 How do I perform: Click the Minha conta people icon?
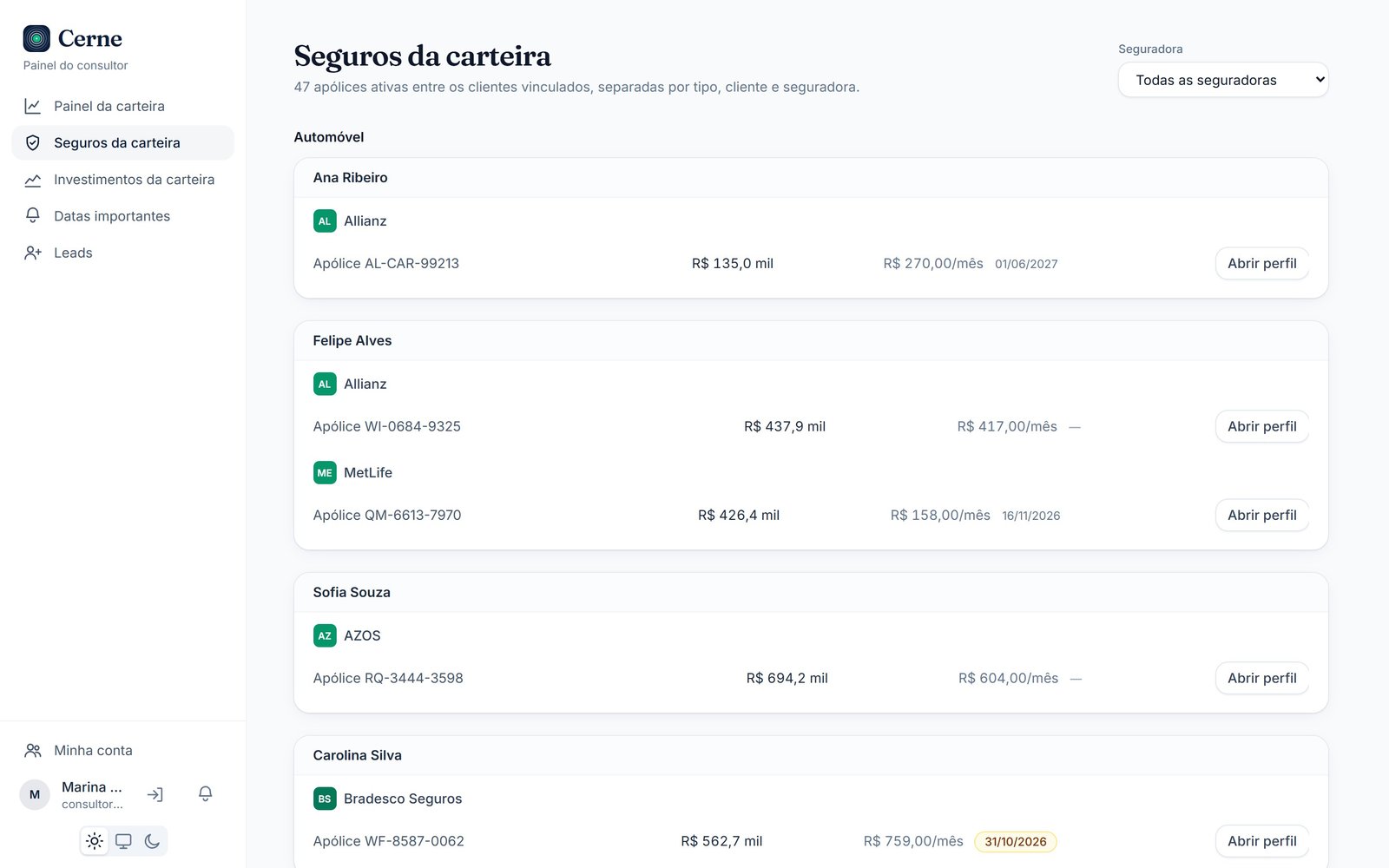(x=33, y=750)
